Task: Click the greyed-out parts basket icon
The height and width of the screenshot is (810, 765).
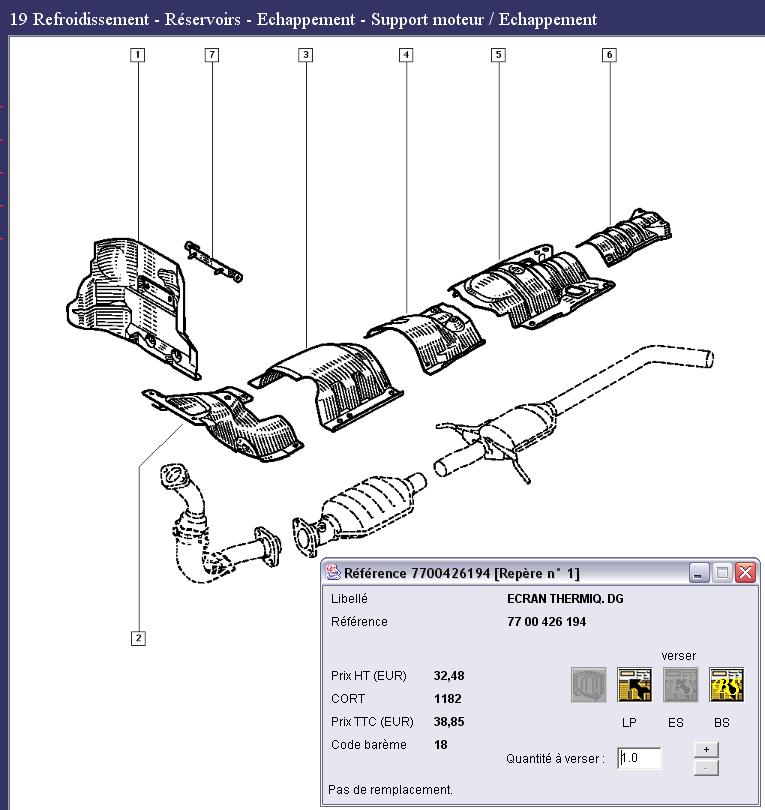Action: (x=589, y=685)
